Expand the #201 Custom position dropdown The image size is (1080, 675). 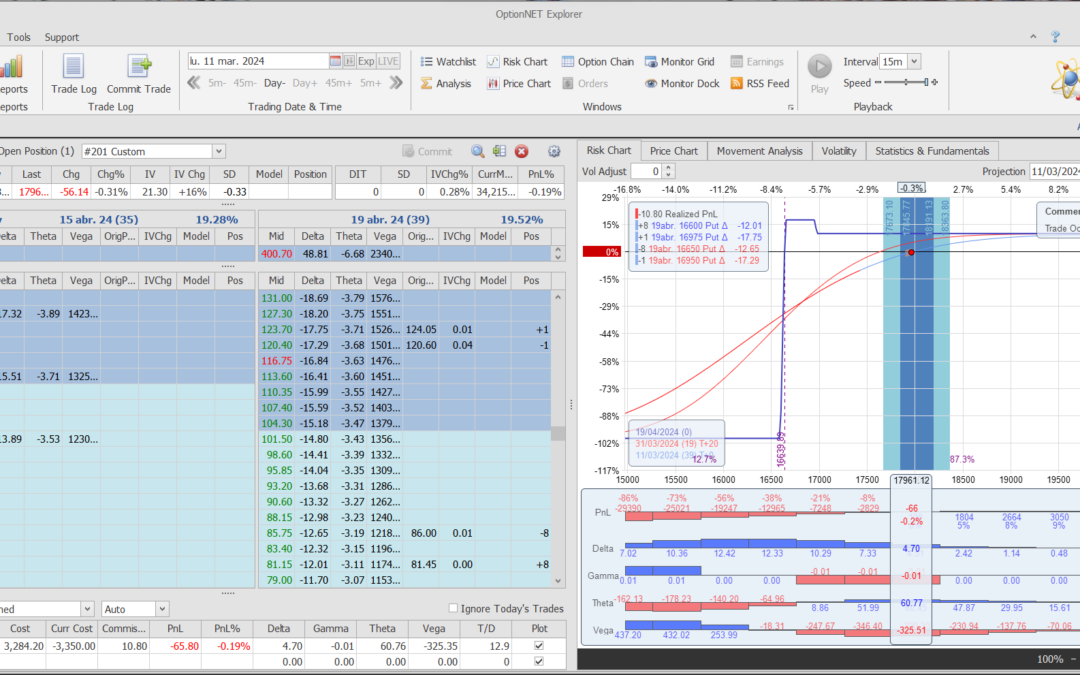(x=219, y=151)
